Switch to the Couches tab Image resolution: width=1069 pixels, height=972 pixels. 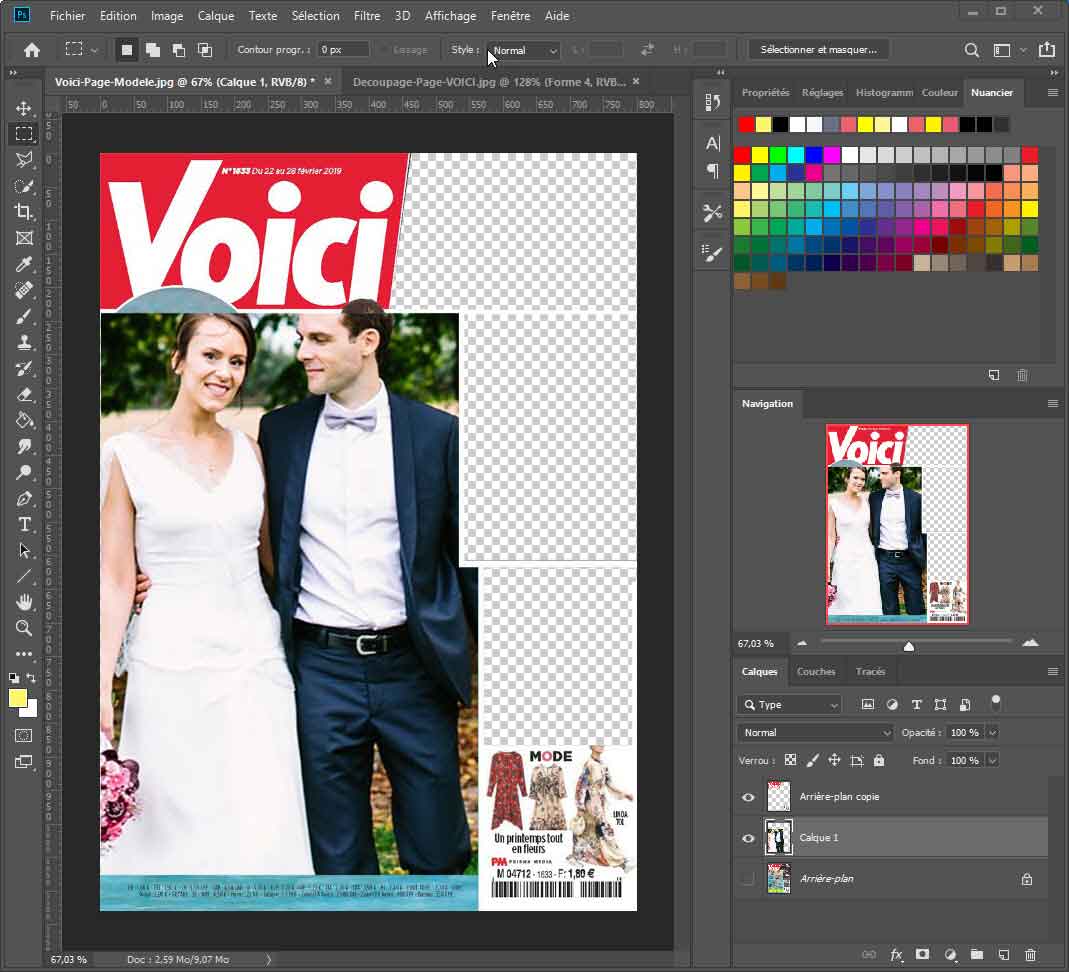click(815, 671)
